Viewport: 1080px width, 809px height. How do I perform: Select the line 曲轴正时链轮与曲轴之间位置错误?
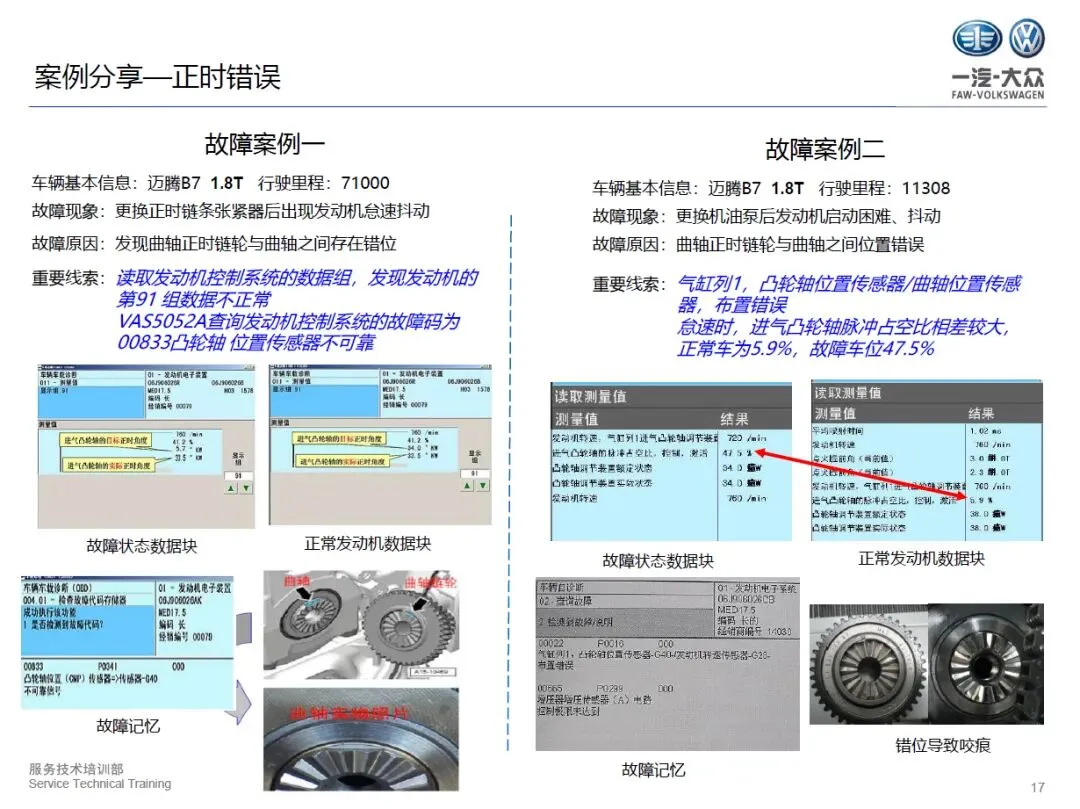point(800,244)
